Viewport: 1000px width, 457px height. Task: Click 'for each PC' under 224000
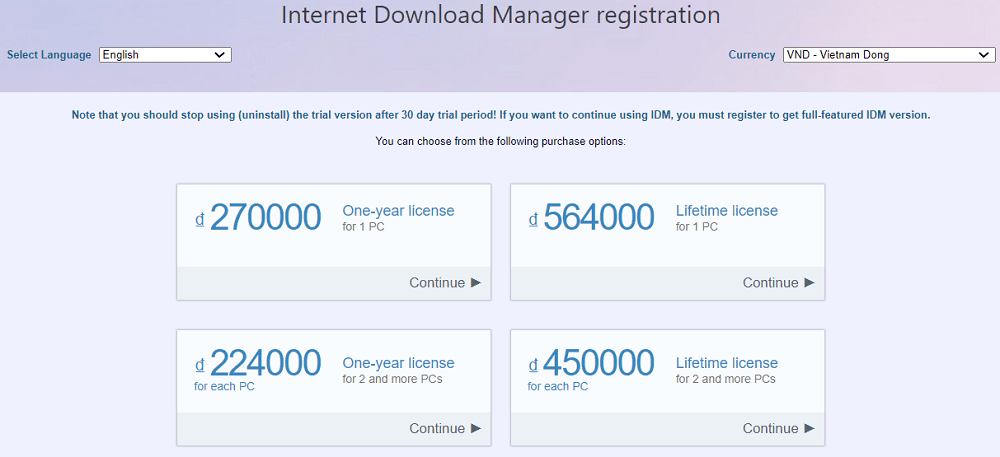point(224,386)
